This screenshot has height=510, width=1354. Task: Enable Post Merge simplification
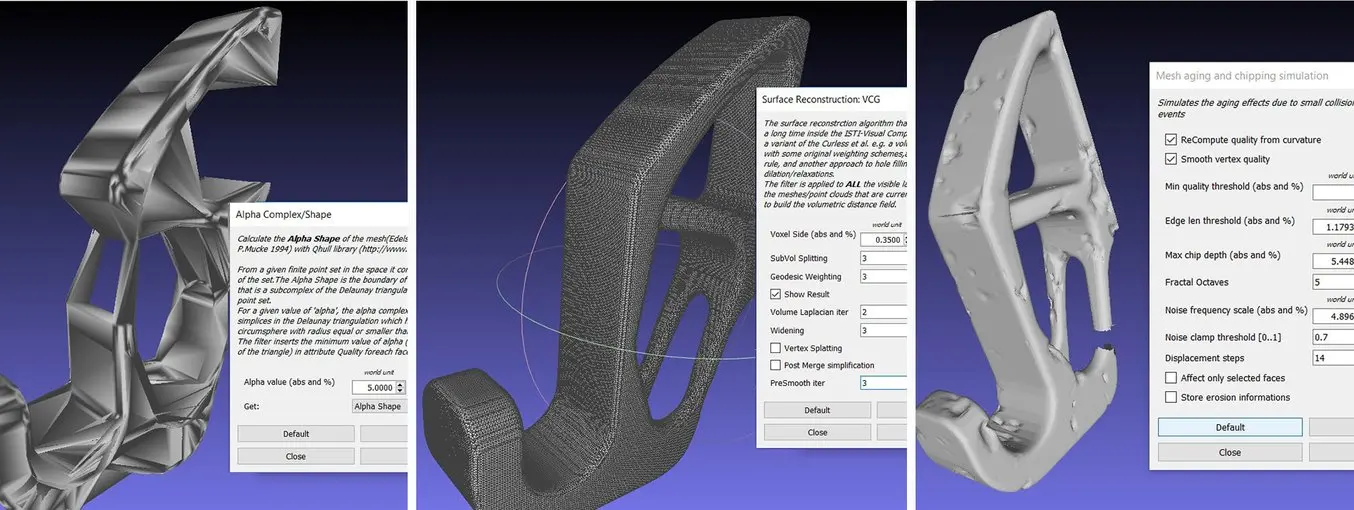[775, 366]
